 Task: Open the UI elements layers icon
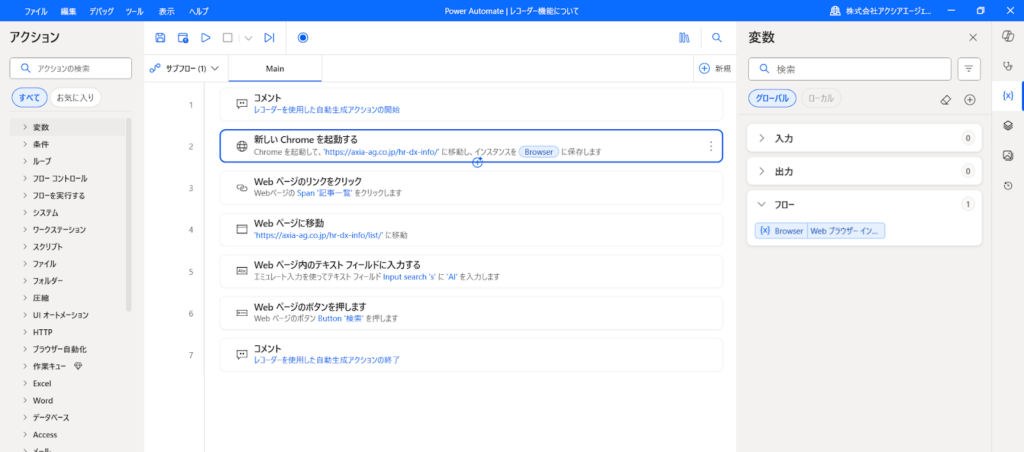click(1008, 125)
